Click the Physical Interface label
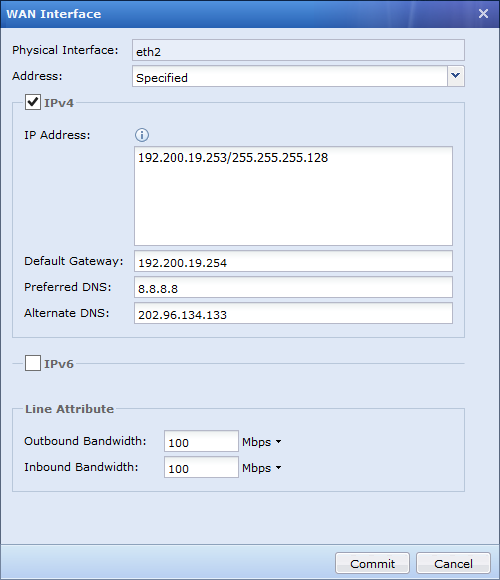This screenshot has width=500, height=580. (65, 50)
